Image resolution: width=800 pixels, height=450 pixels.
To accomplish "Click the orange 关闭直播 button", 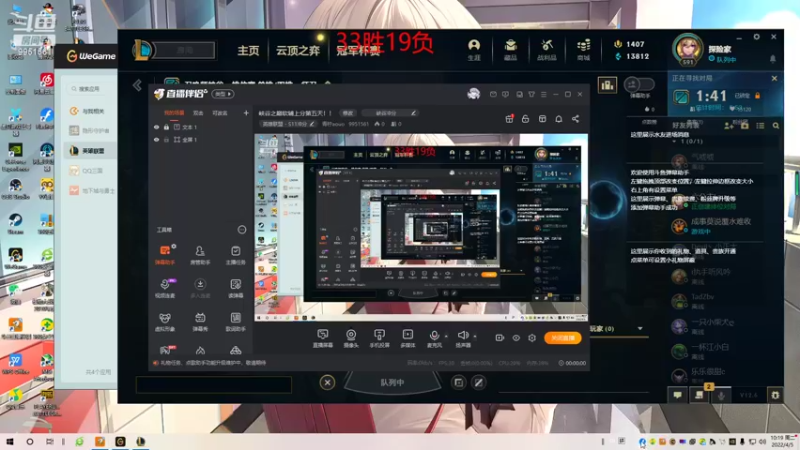I will [563, 338].
